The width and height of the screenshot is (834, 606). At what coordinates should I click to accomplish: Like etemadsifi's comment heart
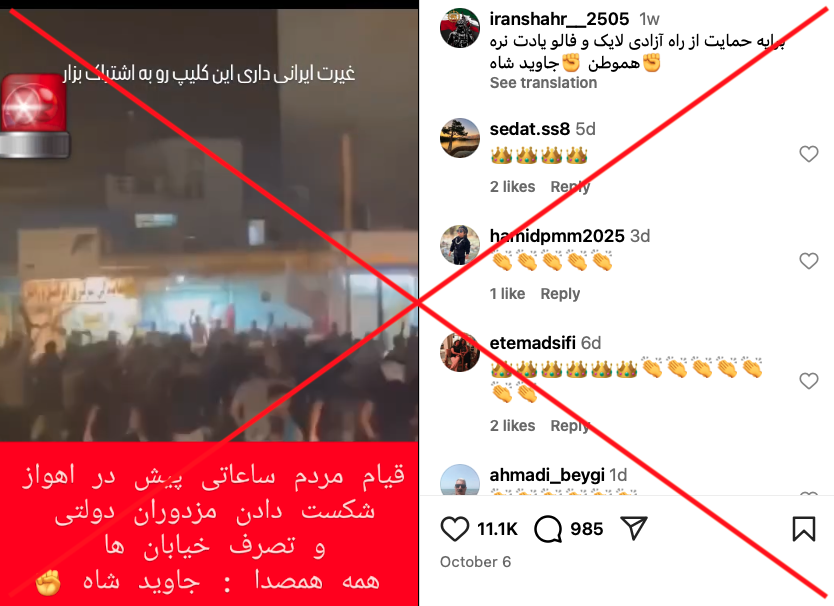coord(808,381)
